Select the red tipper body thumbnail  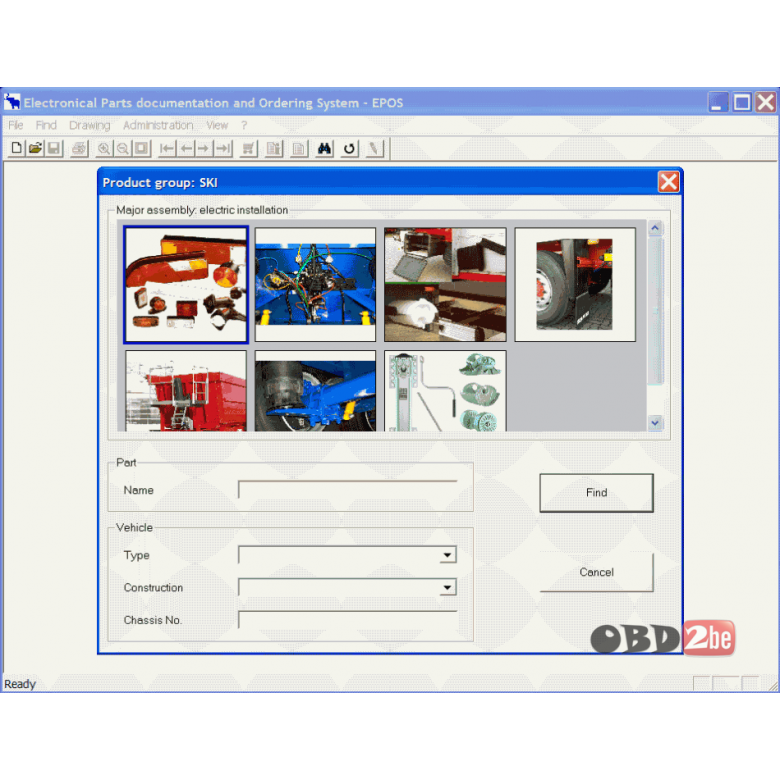(186, 390)
